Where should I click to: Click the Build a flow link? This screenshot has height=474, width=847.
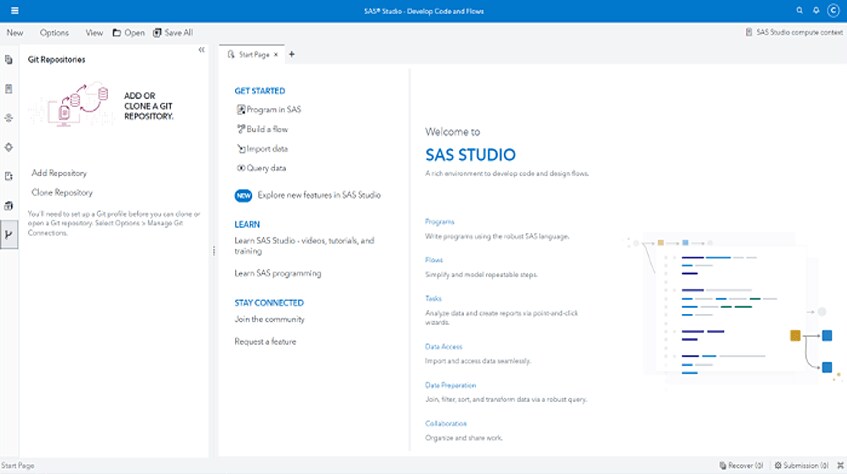tap(267, 129)
